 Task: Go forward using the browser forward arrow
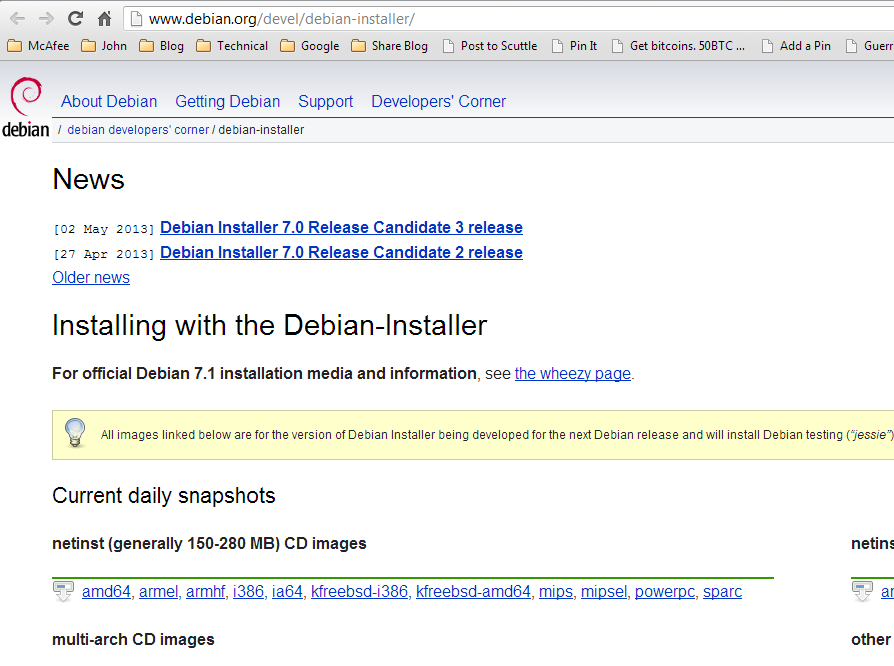pyautogui.click(x=46, y=19)
